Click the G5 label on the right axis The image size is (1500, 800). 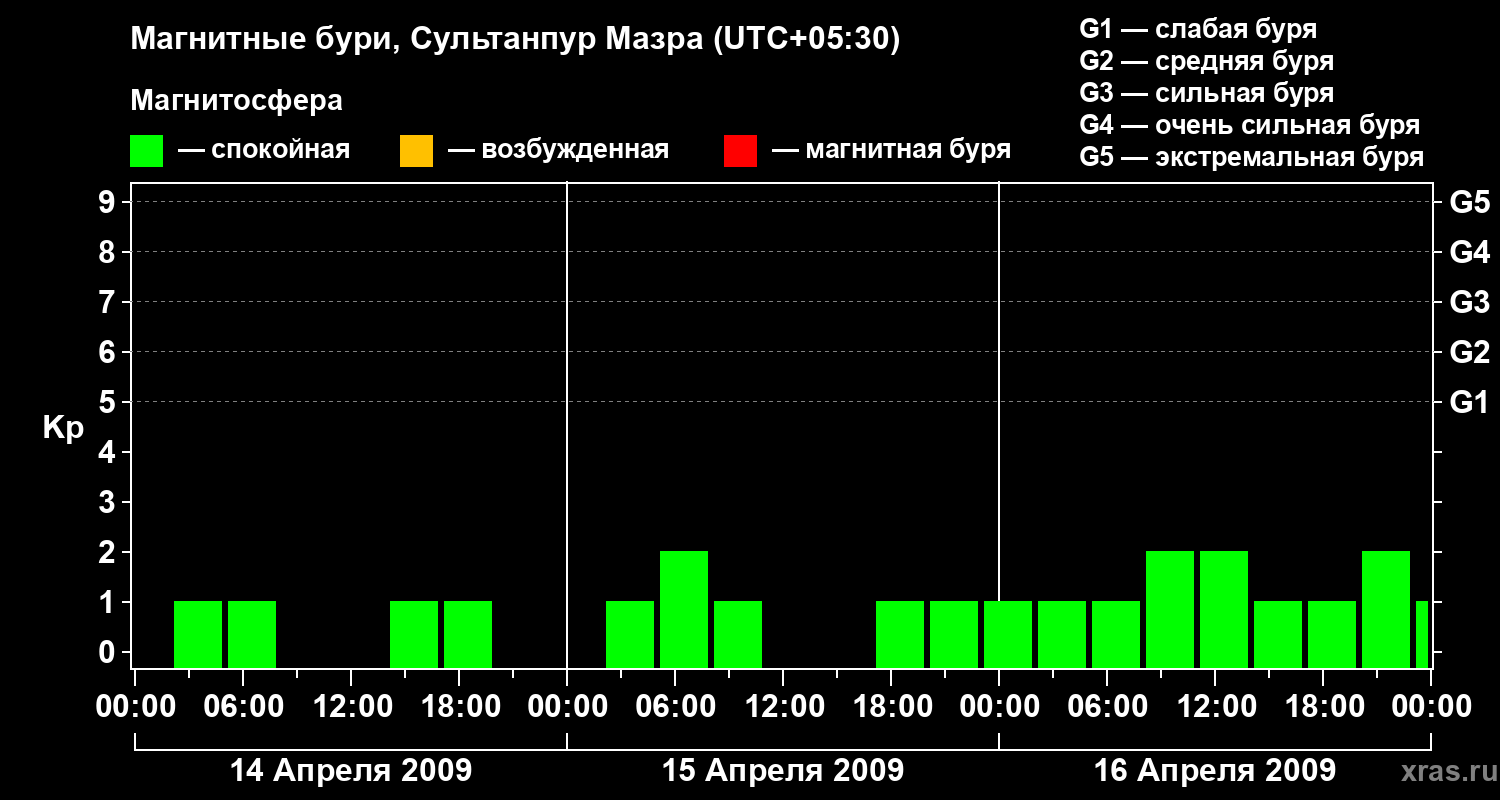(x=1470, y=203)
